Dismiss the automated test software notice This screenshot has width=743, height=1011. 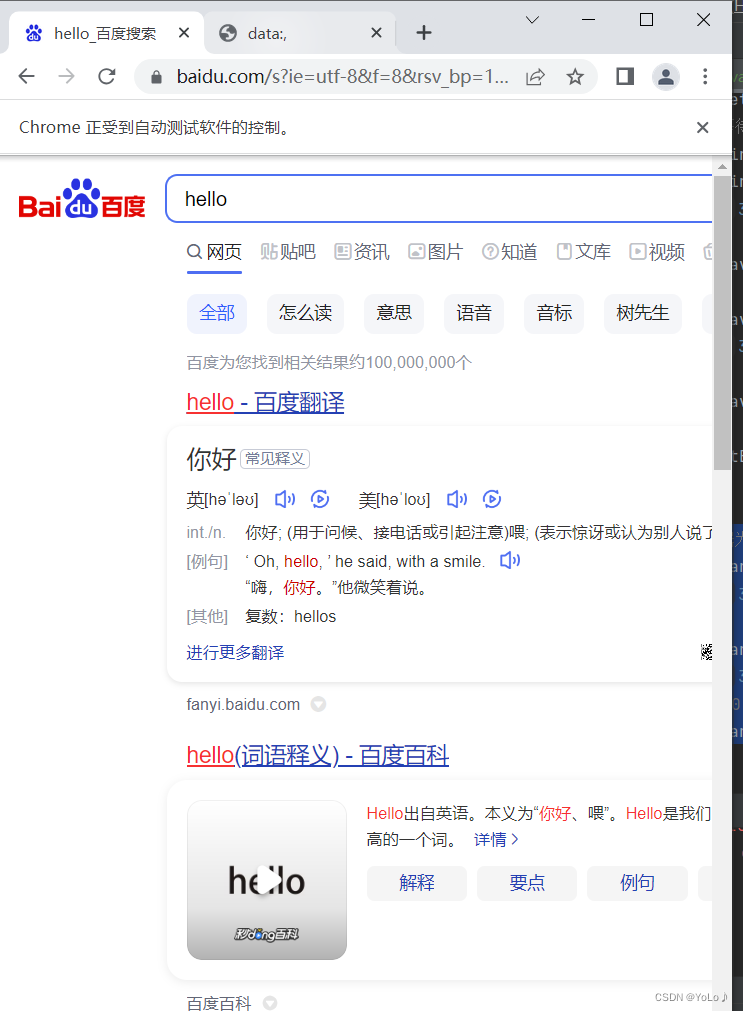[x=702, y=128]
